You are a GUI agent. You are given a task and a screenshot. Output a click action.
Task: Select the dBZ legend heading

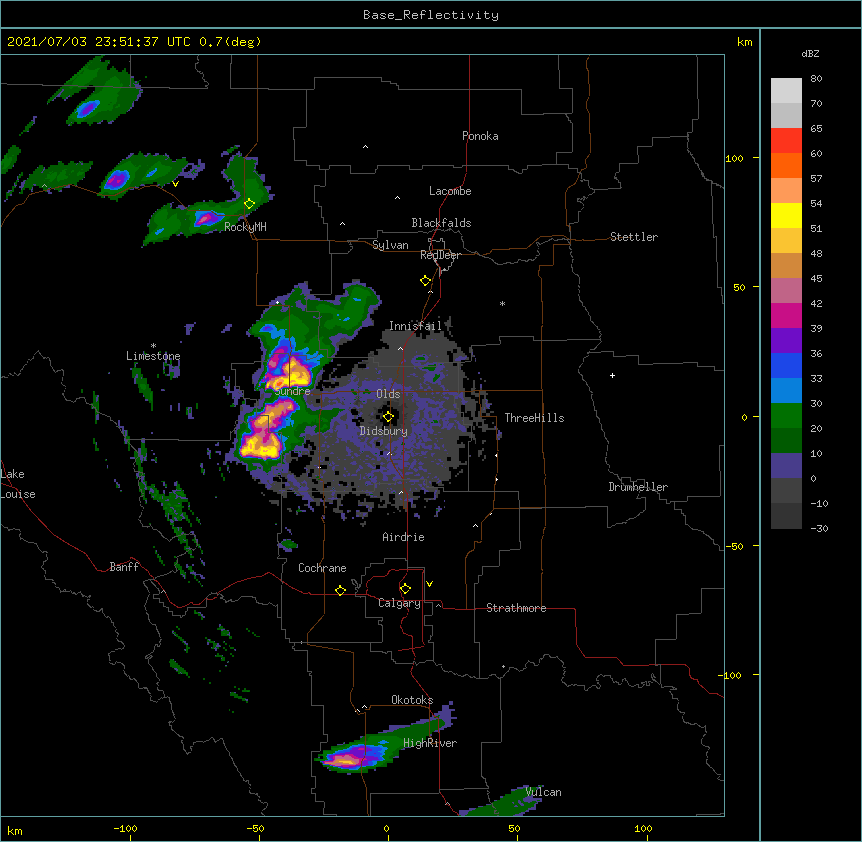[x=810, y=53]
